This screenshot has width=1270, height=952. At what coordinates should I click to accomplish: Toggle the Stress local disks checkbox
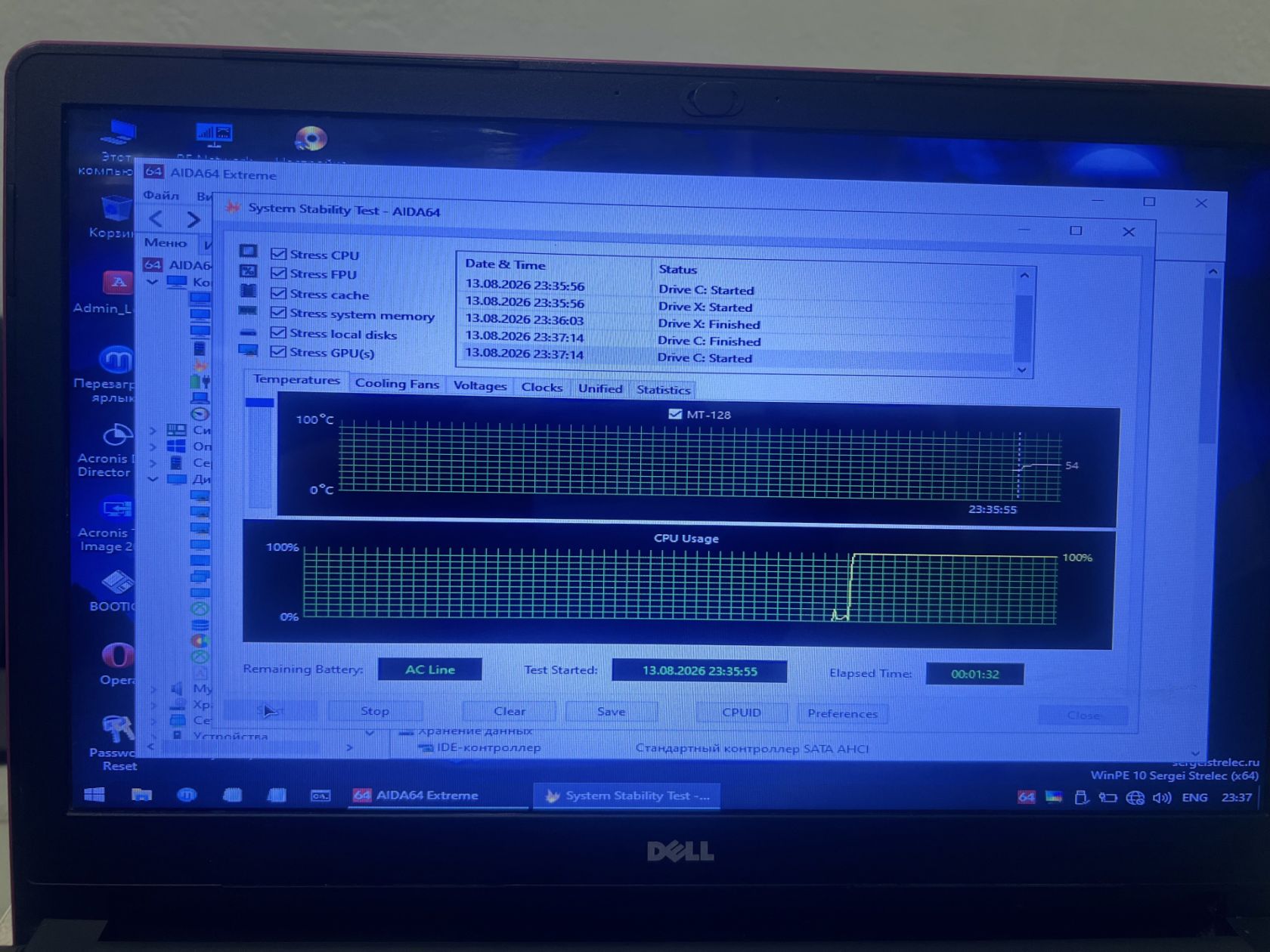[x=278, y=332]
